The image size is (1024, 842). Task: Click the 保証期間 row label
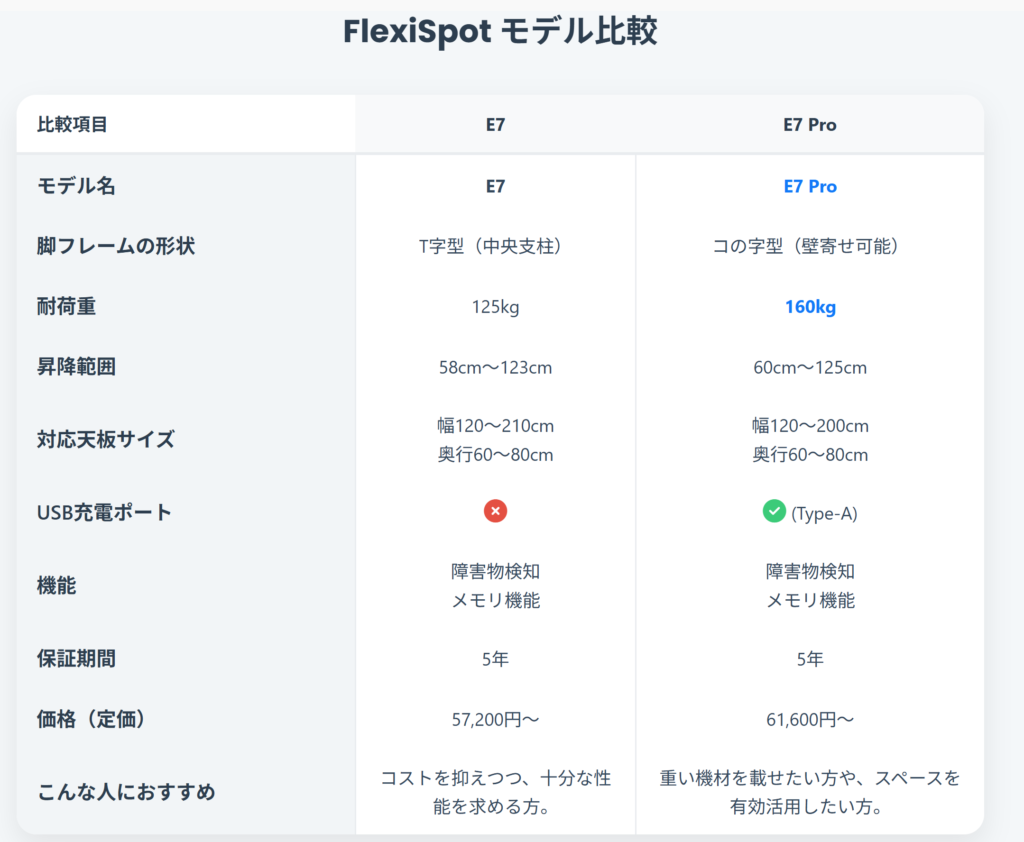(x=76, y=659)
